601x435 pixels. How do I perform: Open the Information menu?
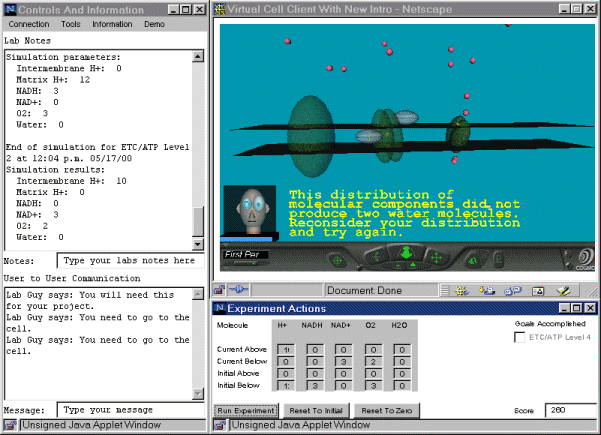click(x=112, y=23)
